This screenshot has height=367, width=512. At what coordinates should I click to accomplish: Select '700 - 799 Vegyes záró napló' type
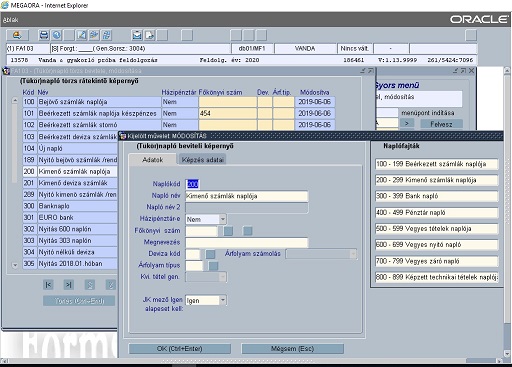pos(437,261)
